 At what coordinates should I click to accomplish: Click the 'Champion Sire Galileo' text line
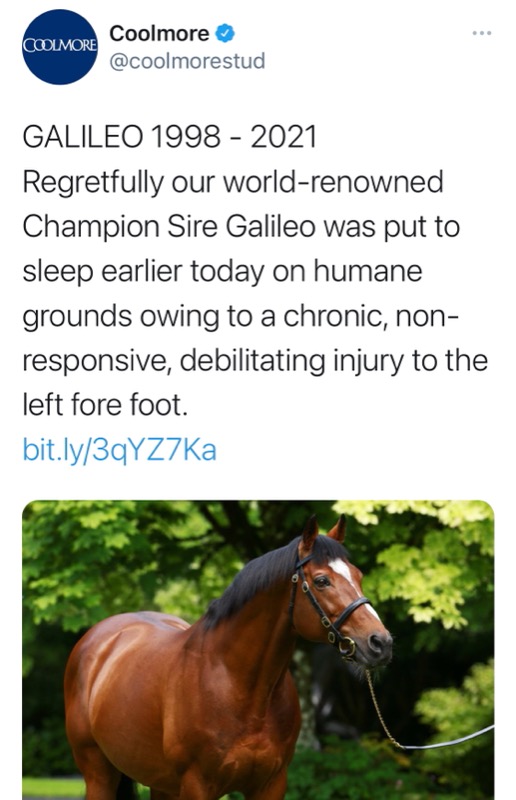click(x=241, y=227)
